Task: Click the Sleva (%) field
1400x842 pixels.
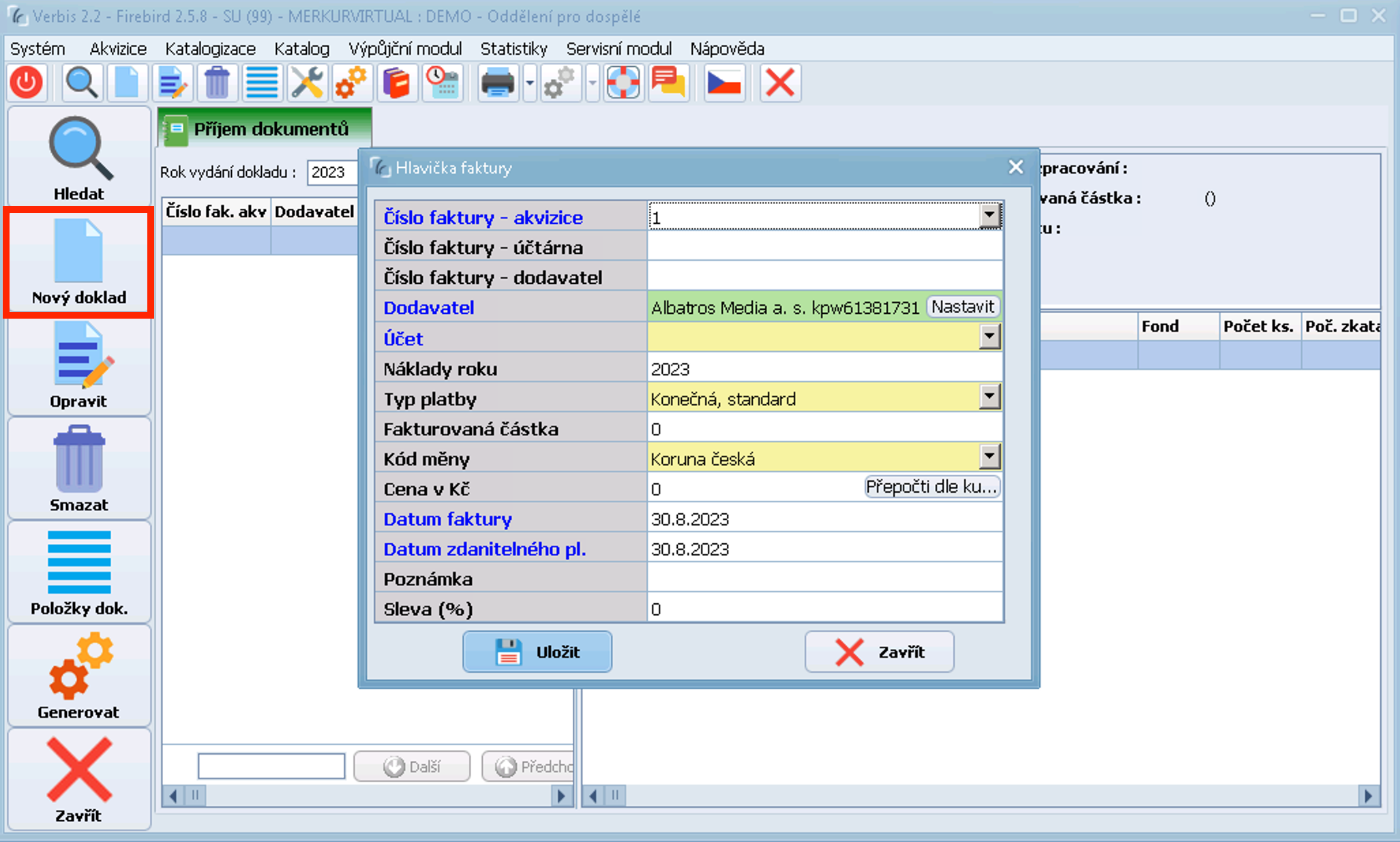Action: (x=824, y=609)
